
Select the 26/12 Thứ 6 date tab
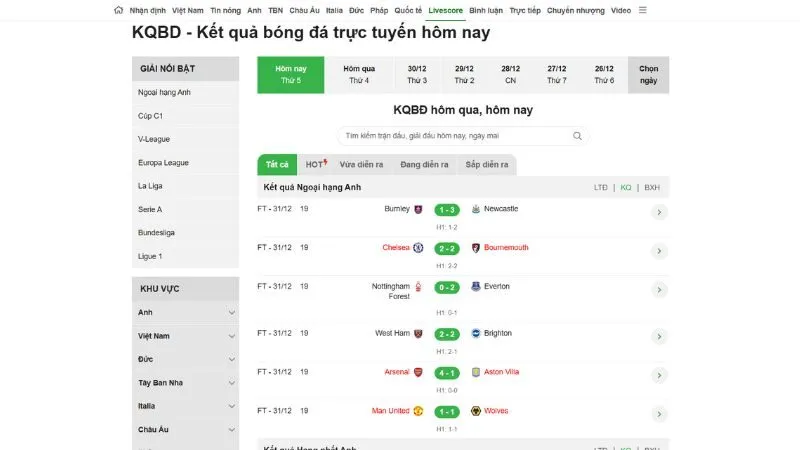[604, 74]
